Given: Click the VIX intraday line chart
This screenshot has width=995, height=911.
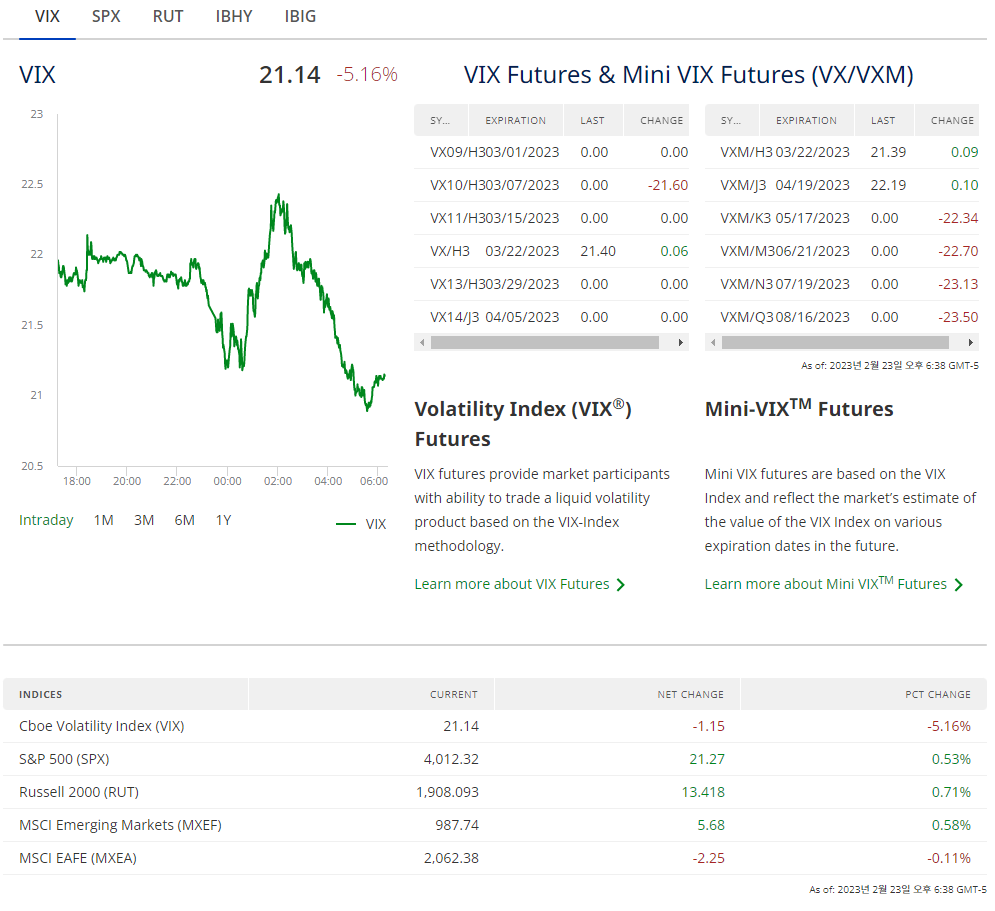Looking at the screenshot, I should (x=222, y=292).
